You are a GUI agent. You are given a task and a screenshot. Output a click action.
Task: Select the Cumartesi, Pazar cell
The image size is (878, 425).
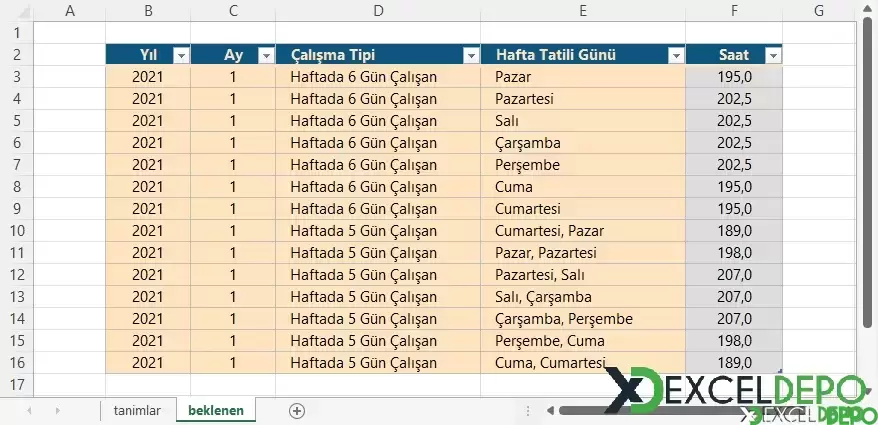click(583, 231)
